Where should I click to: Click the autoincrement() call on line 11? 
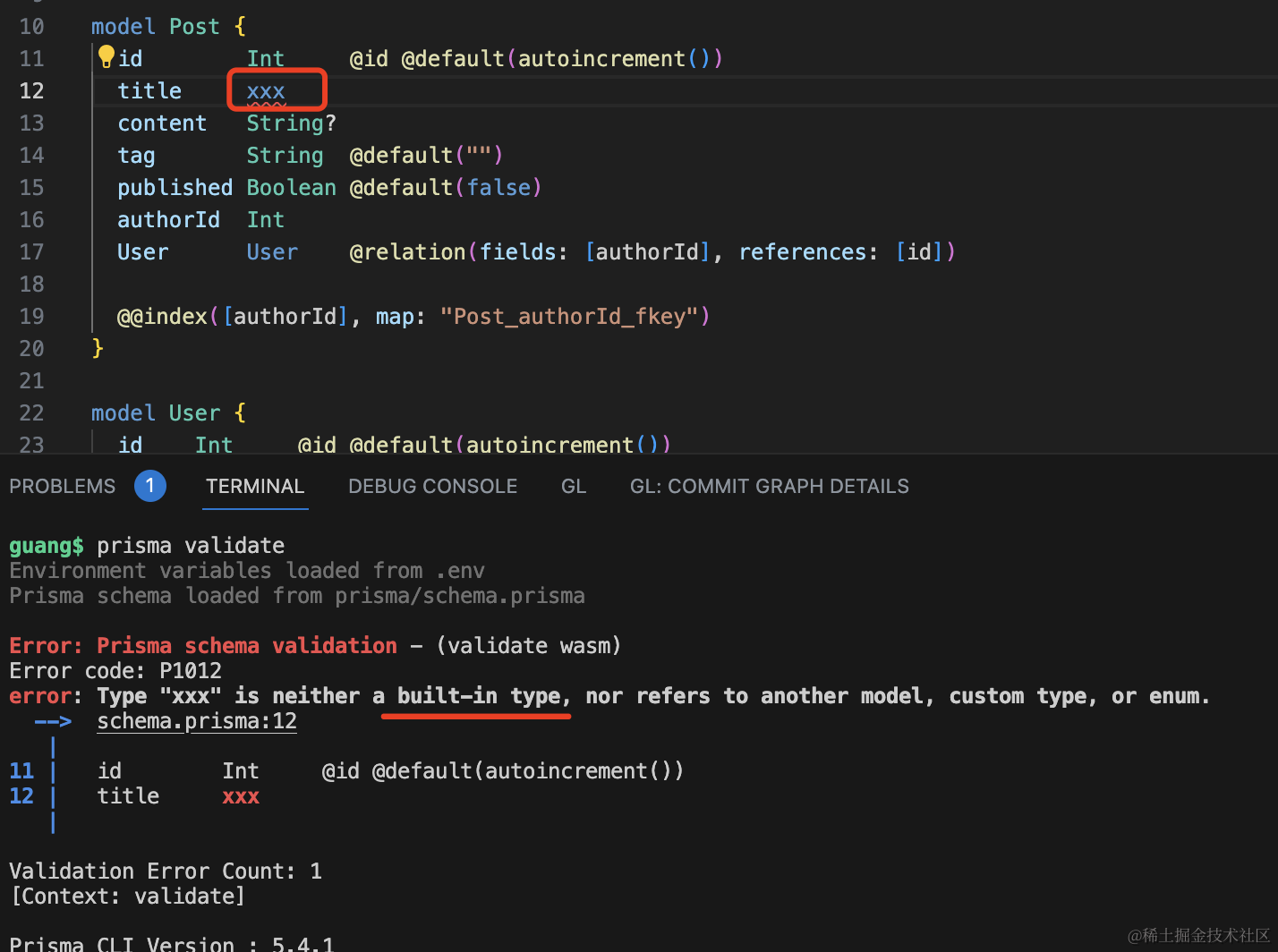[x=614, y=59]
